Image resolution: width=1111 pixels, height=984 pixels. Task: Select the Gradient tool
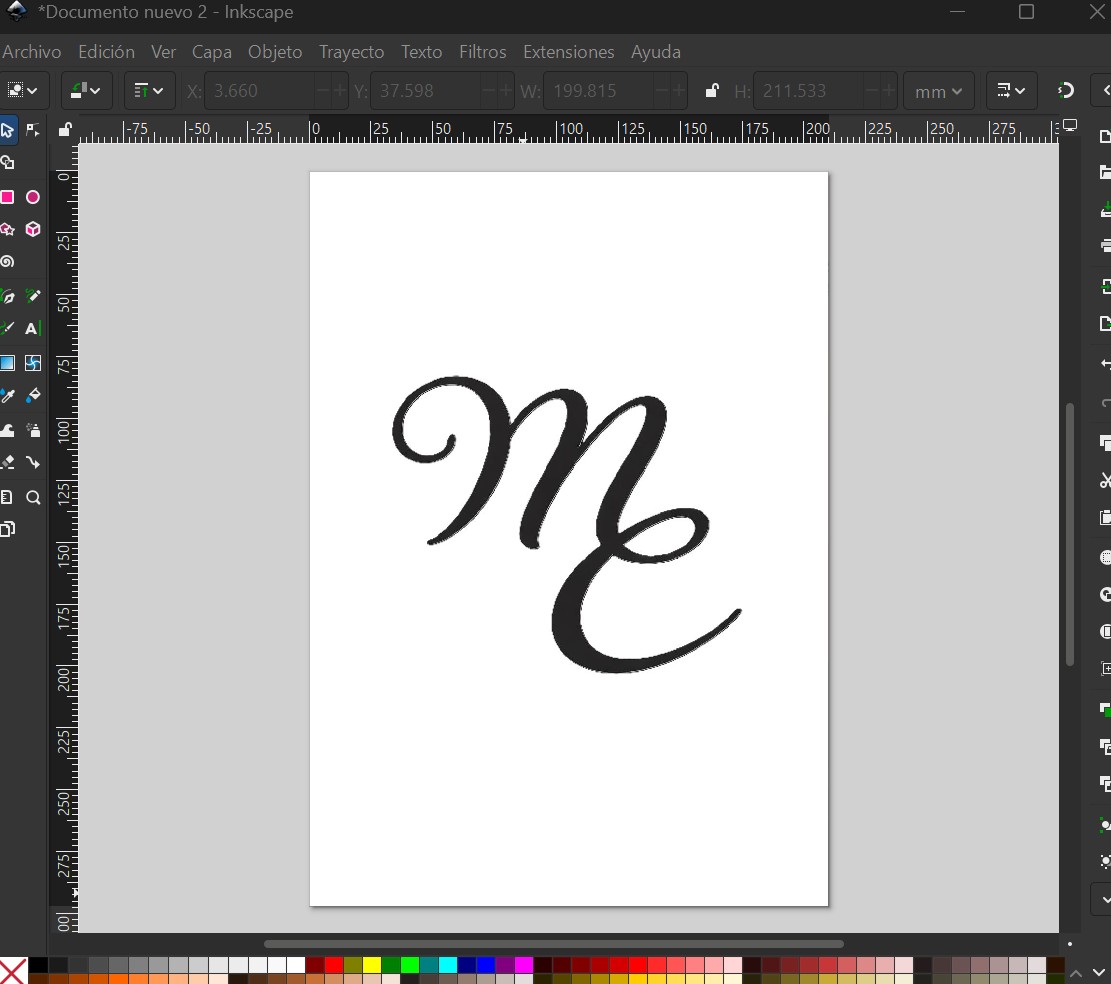(8, 363)
